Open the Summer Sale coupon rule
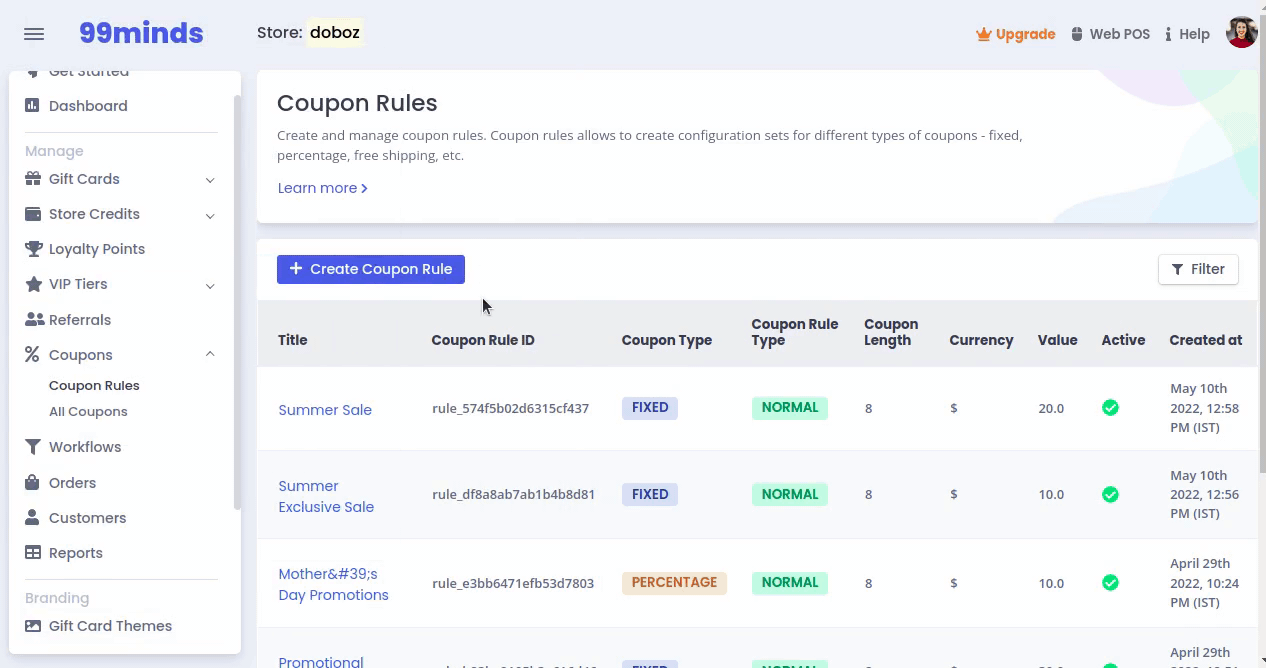 (x=325, y=410)
